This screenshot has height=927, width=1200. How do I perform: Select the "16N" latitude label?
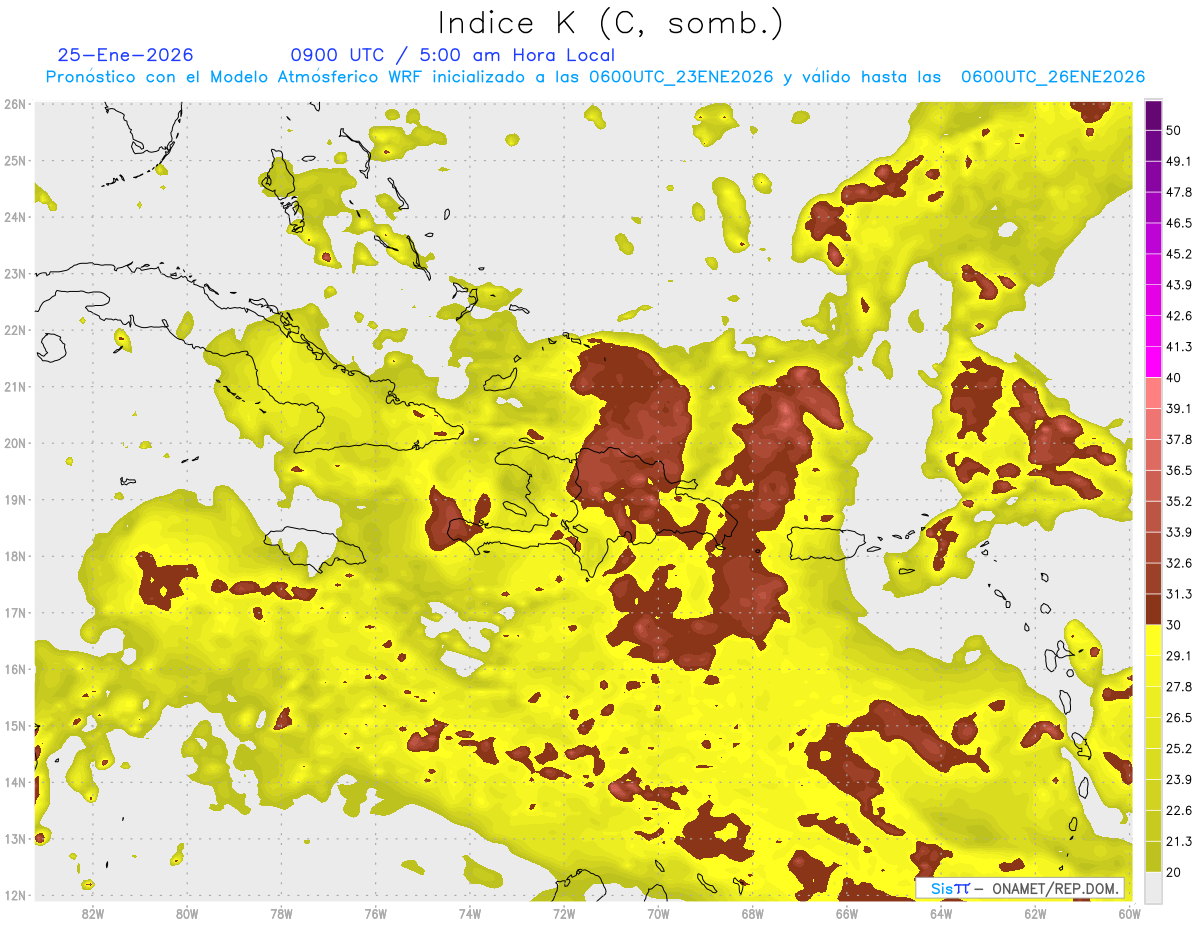click(x=15, y=669)
